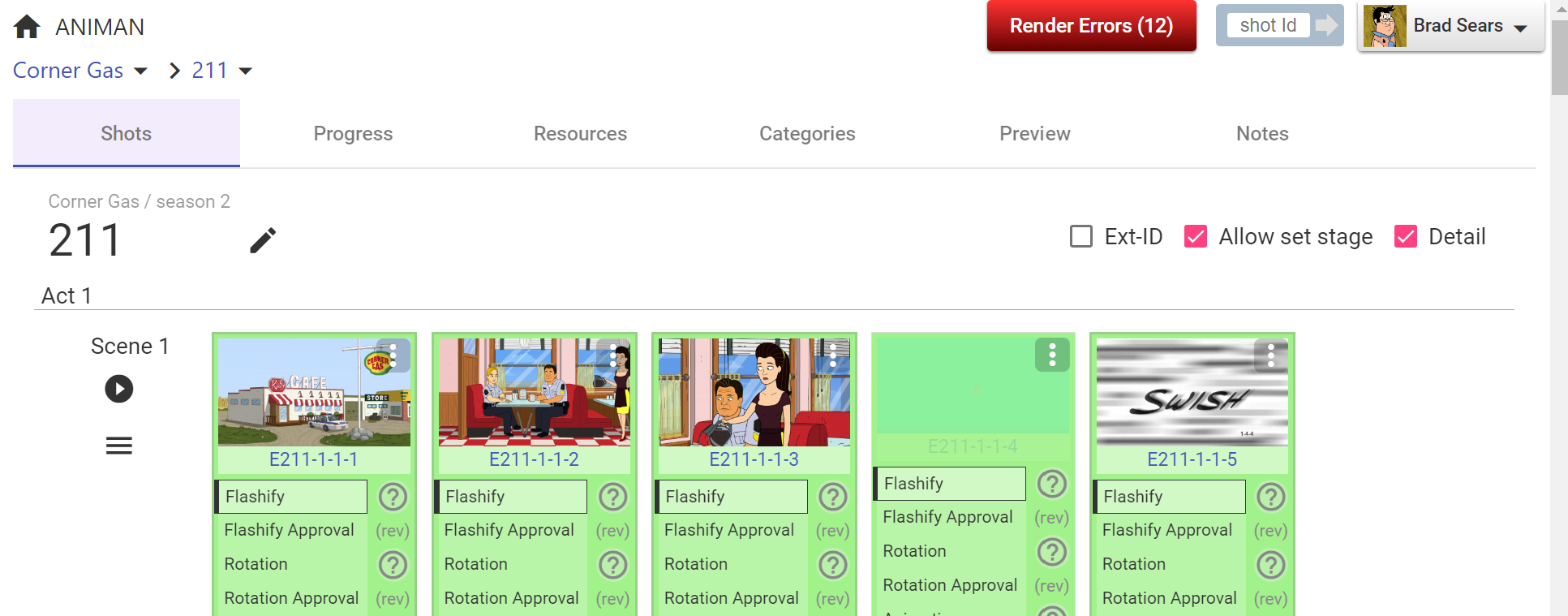Uncheck the Allow set stage checkbox
Image resolution: width=1568 pixels, height=616 pixels.
(x=1196, y=236)
